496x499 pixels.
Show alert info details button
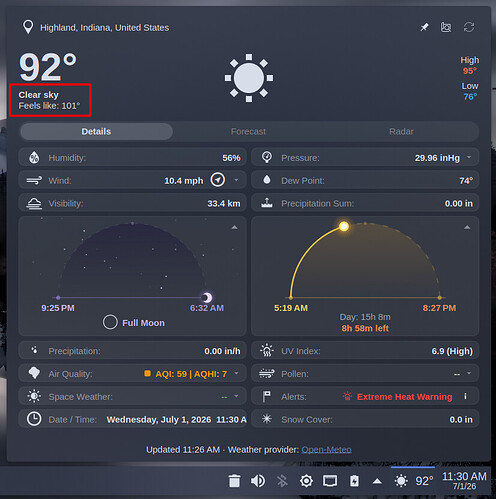click(x=465, y=396)
